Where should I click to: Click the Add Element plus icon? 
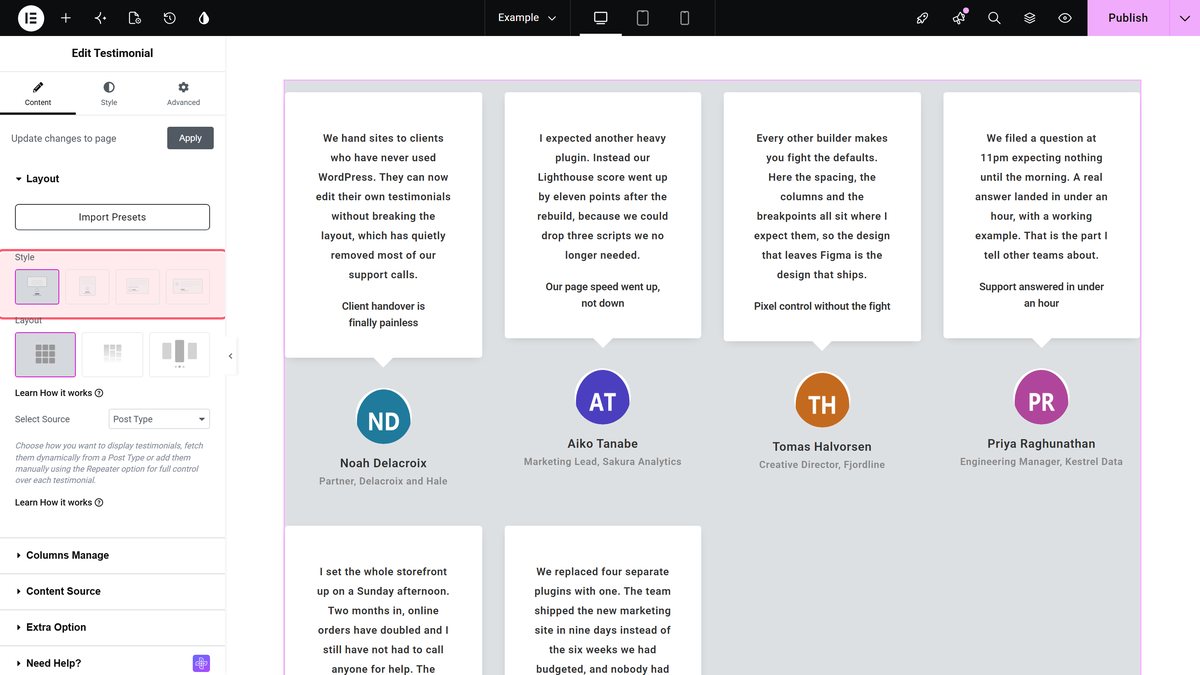[66, 18]
